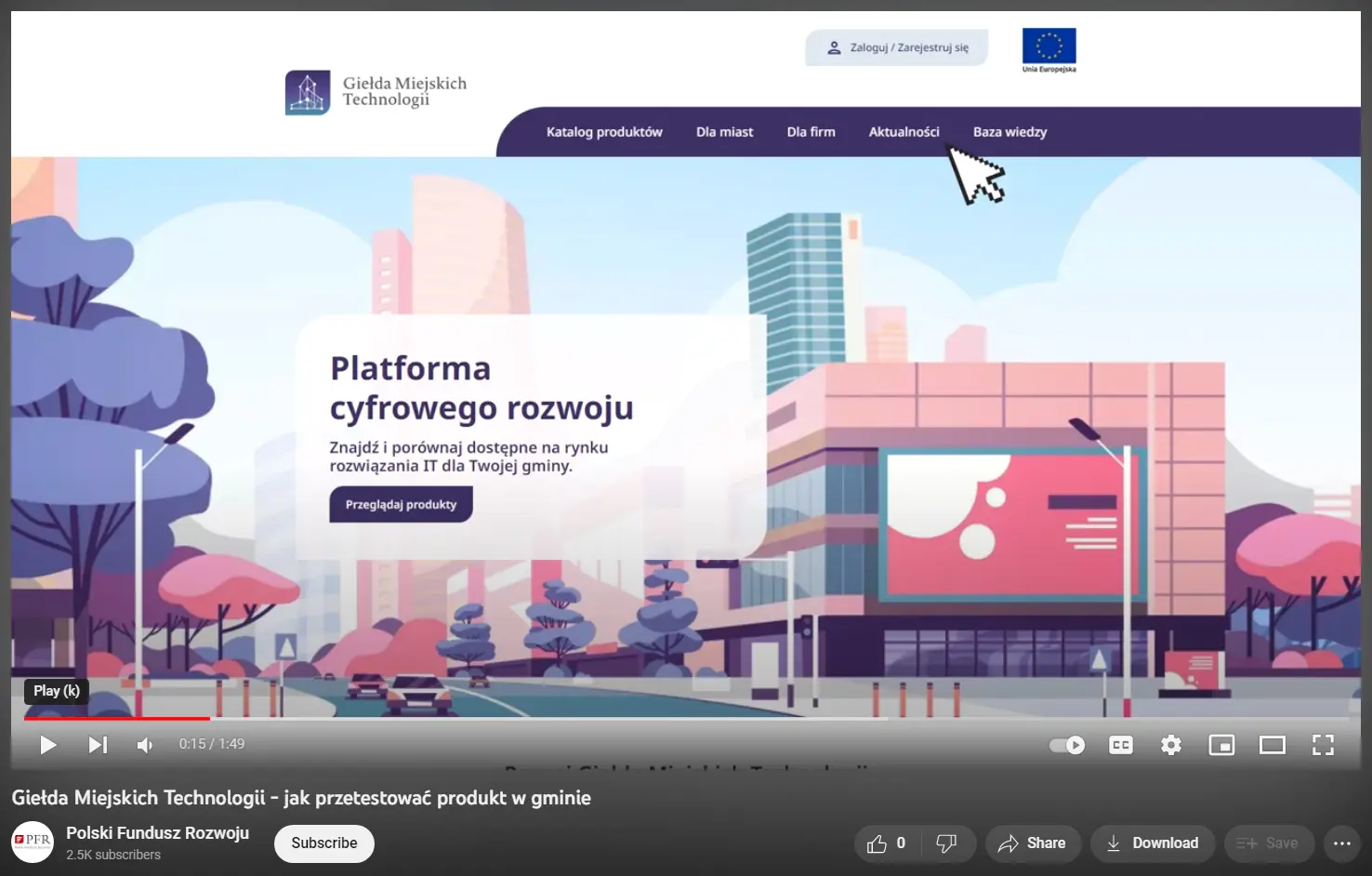Click the Przeglądaj produkty button

tap(401, 504)
